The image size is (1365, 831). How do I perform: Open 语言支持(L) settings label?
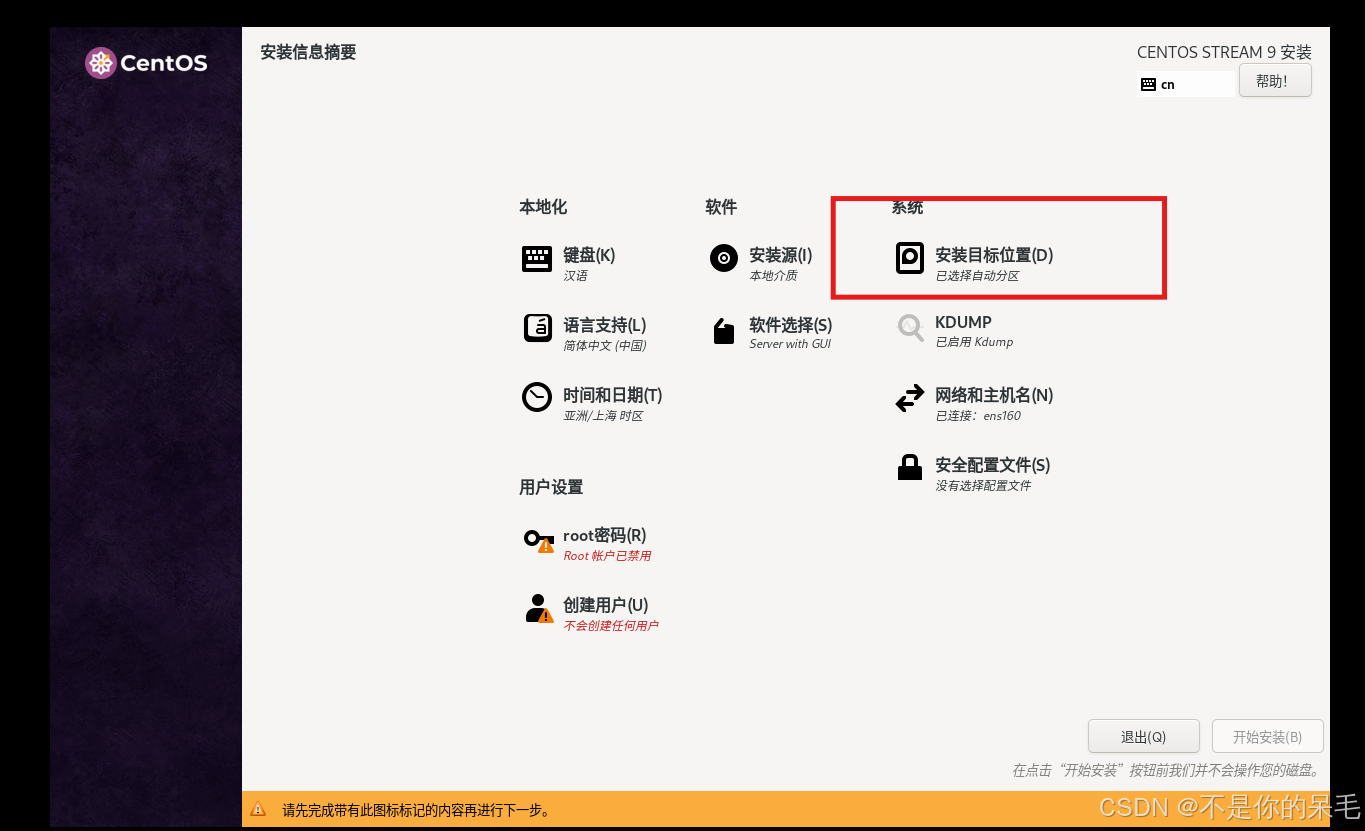tap(605, 325)
